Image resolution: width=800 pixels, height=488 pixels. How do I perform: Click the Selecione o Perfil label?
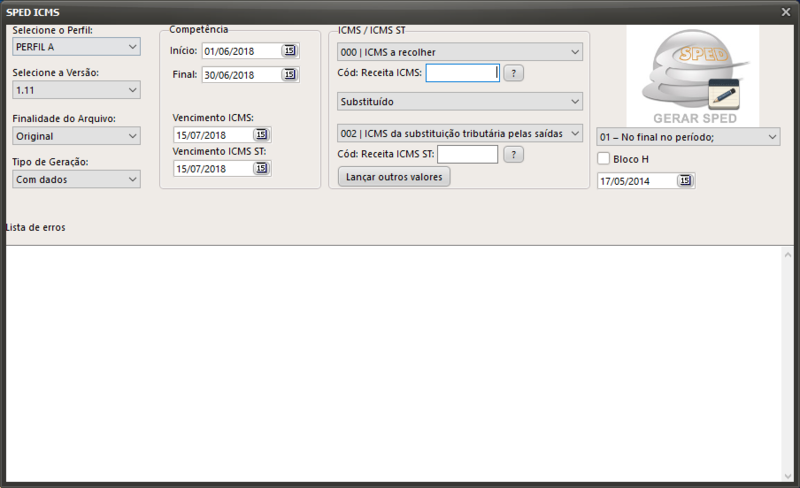click(53, 31)
